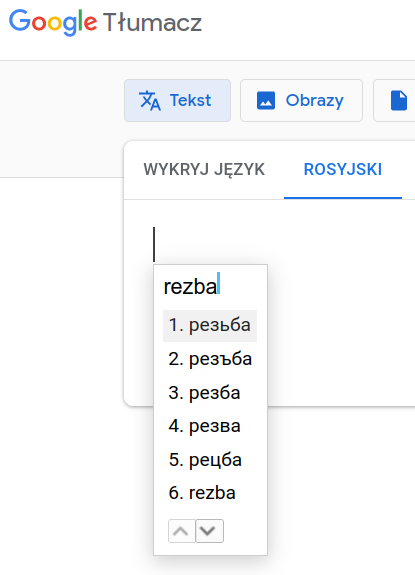This screenshot has width=415, height=575.
Task: Click the Google logo
Action: point(53,22)
